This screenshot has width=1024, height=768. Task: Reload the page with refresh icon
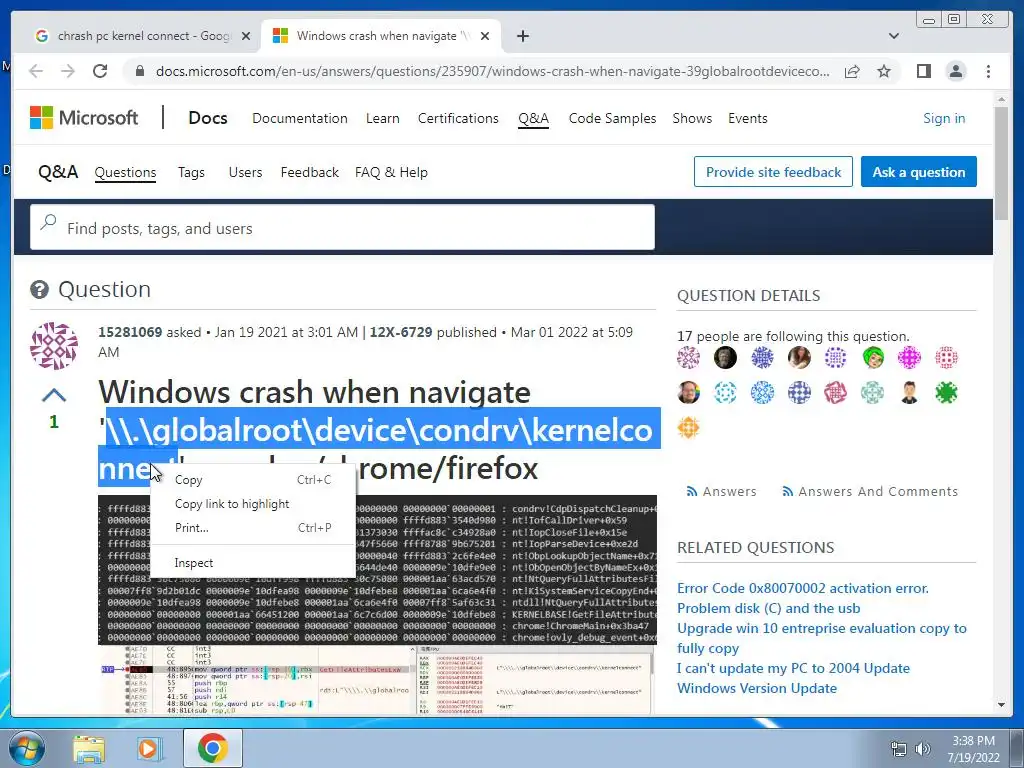coord(100,71)
